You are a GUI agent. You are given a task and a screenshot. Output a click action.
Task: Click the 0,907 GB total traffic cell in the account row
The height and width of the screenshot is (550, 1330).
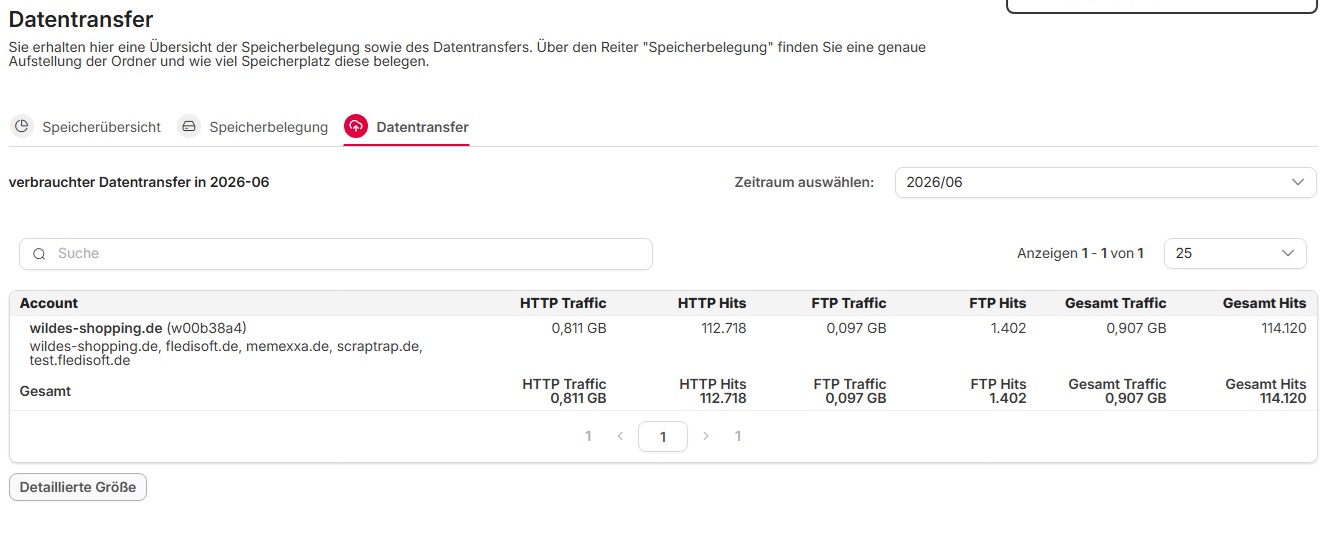(1137, 328)
